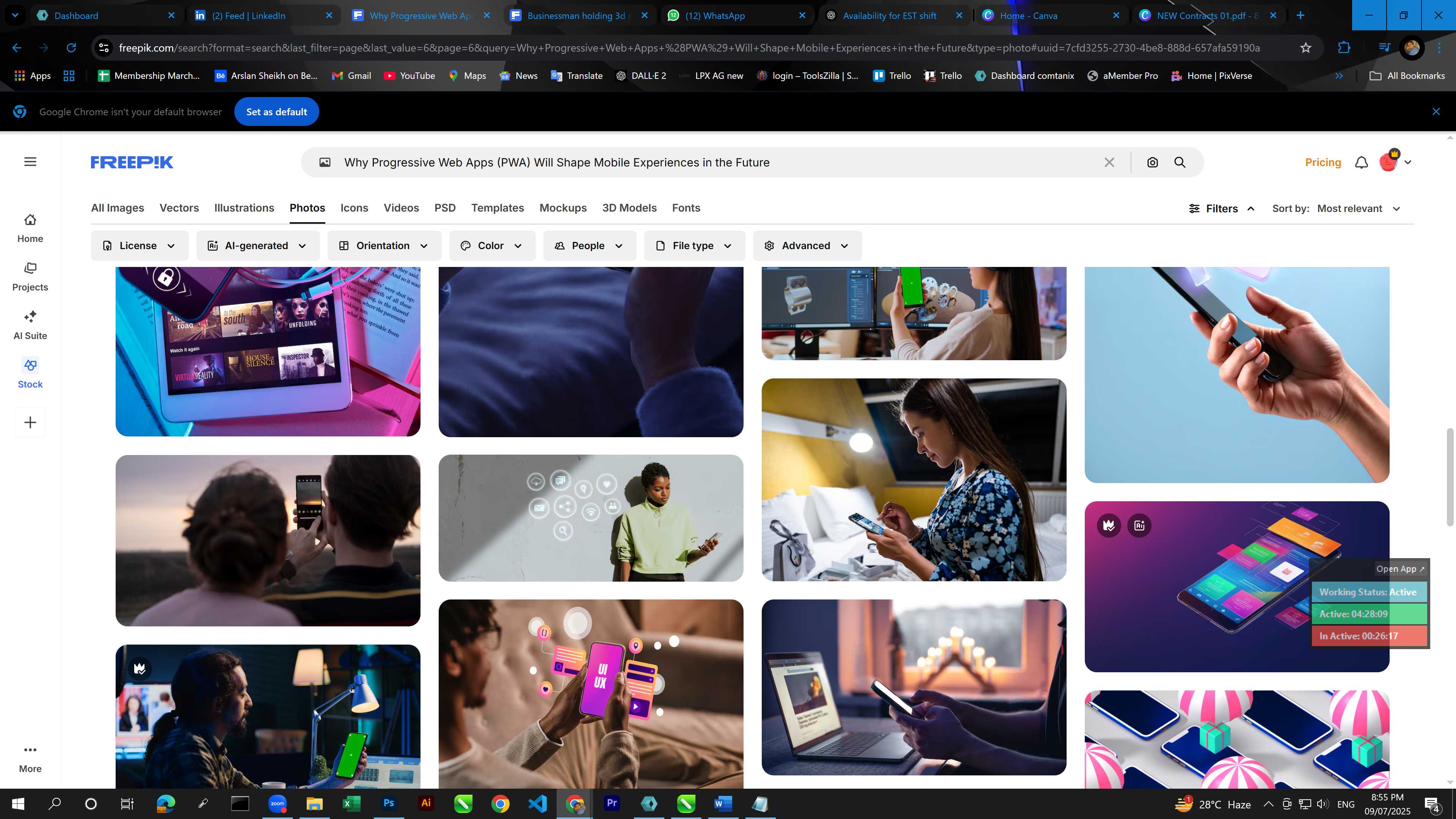The width and height of the screenshot is (1456, 819).
Task: Expand the AI-generated filter
Action: coord(258,245)
